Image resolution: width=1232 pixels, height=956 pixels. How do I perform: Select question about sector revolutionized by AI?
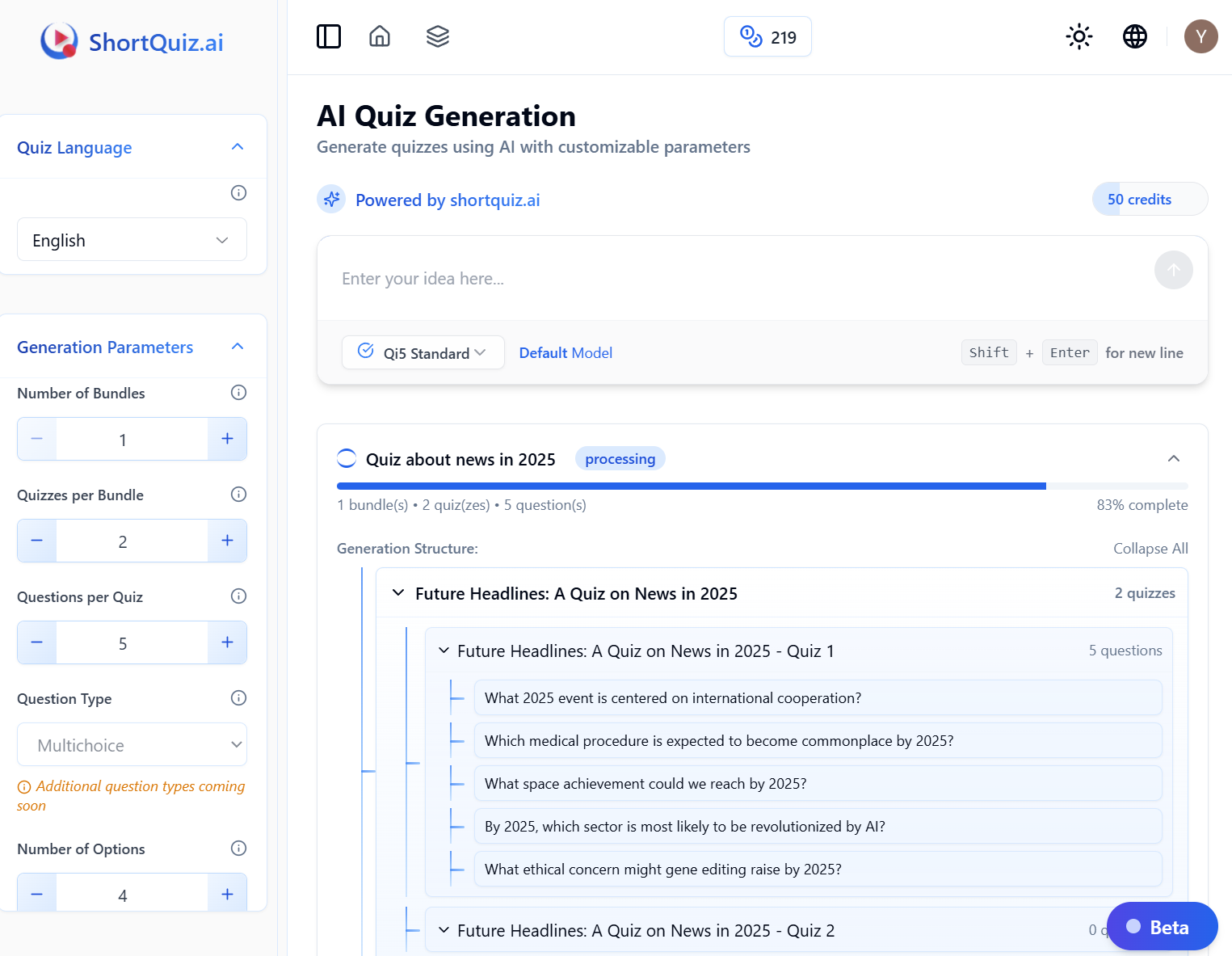coord(818,826)
